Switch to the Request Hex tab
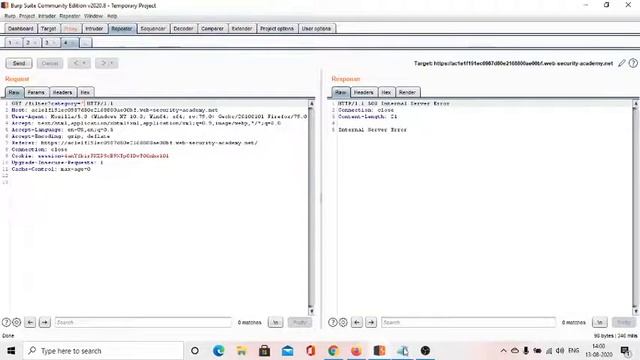Screen dimensions: 640x360 click(x=85, y=92)
